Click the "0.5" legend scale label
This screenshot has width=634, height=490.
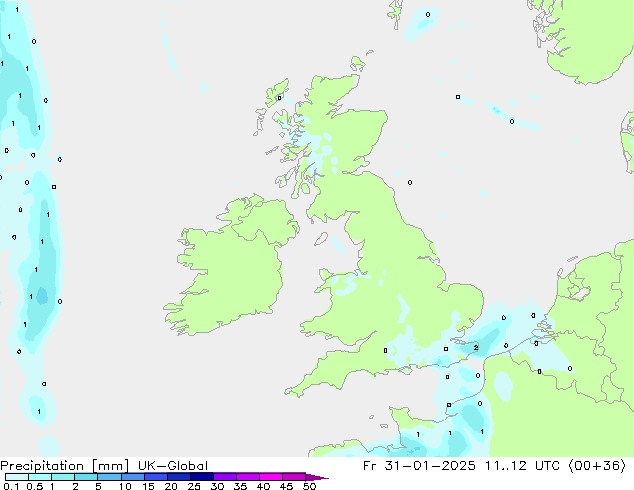[x=35, y=486]
